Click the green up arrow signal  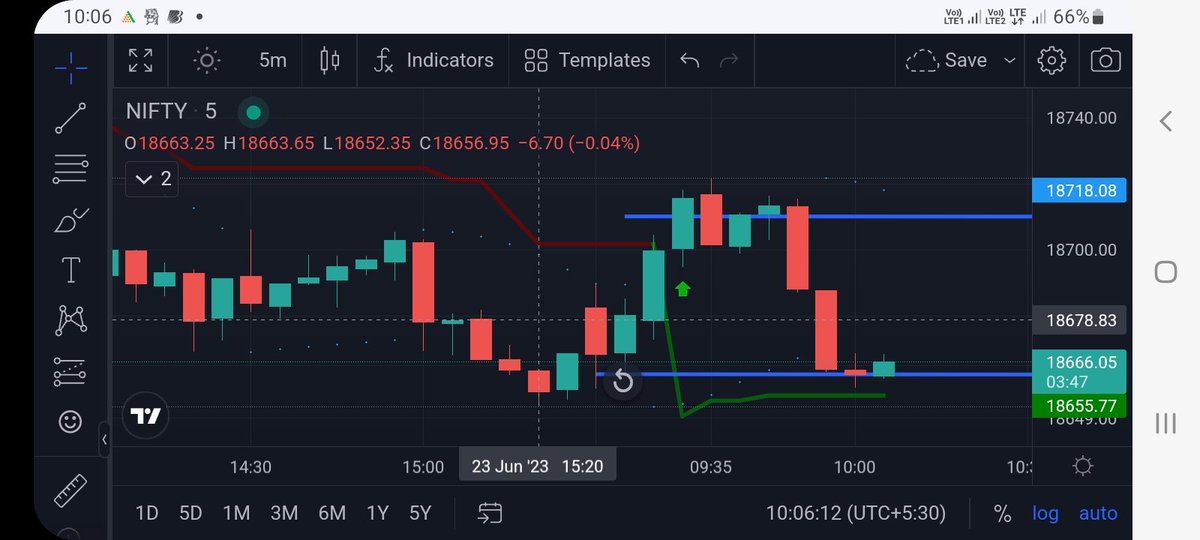[683, 290]
